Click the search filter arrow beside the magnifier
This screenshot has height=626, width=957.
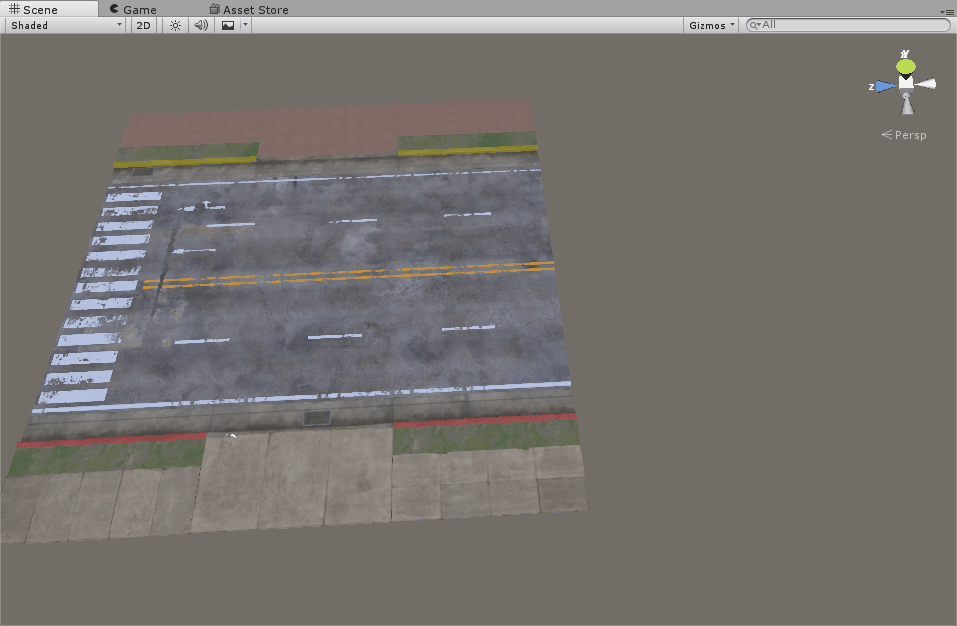(x=761, y=24)
